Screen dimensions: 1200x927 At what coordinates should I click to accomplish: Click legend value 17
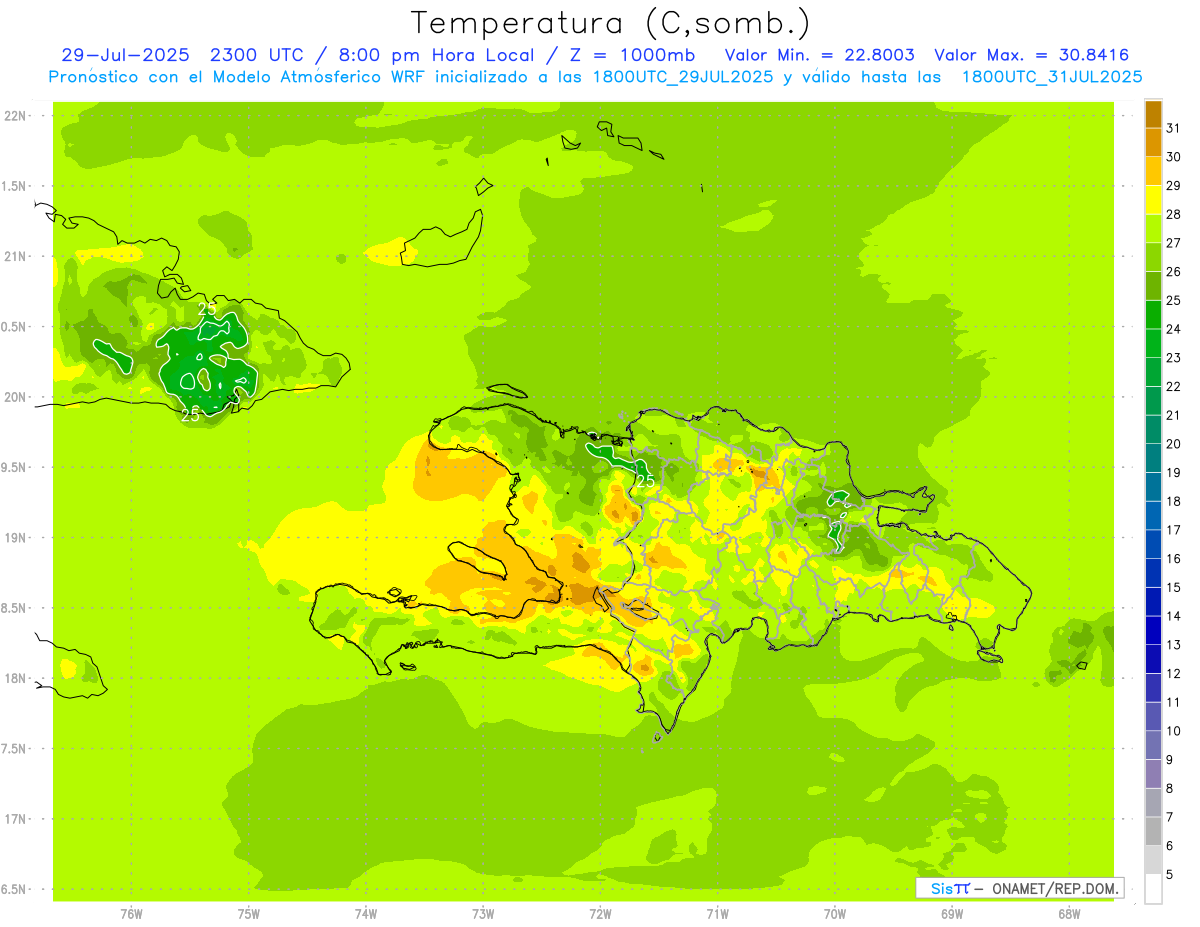1174,531
